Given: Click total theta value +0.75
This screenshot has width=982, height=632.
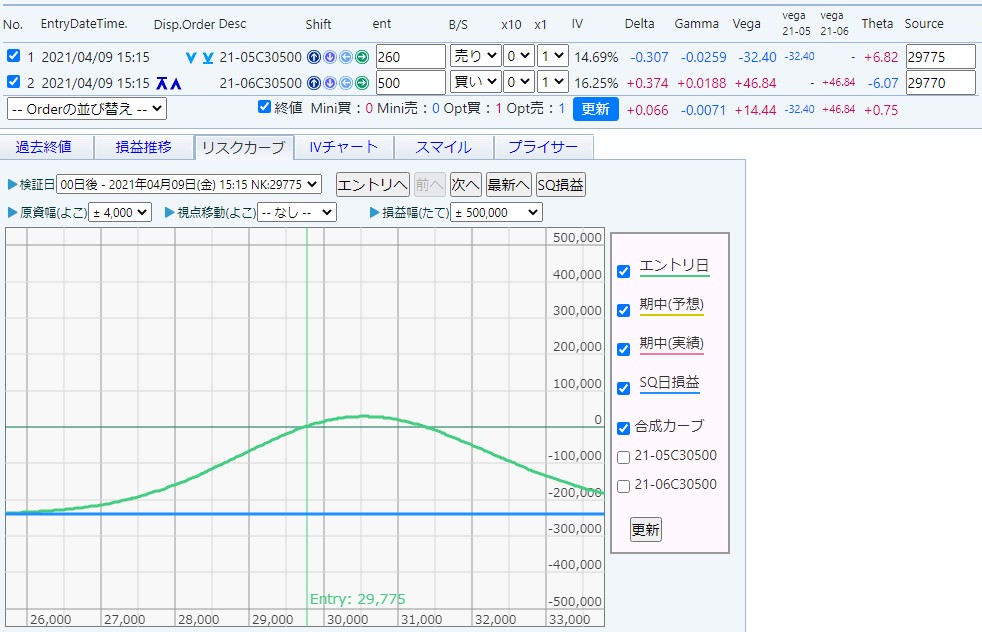Looking at the screenshot, I should pos(881,110).
